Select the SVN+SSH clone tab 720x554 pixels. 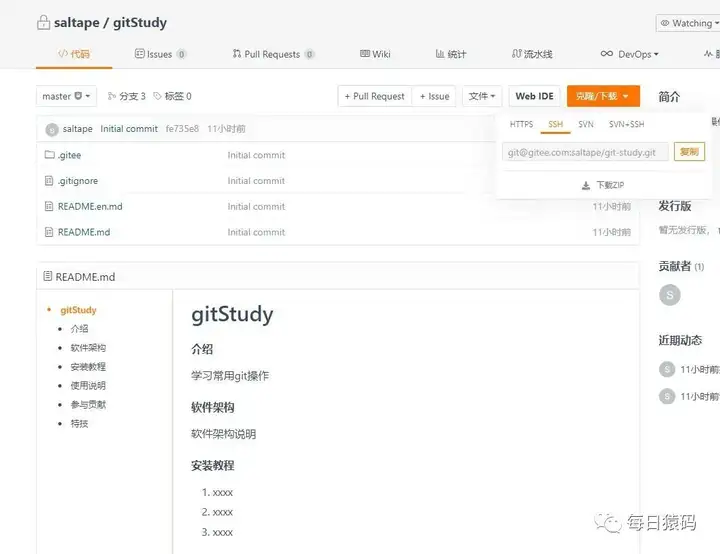tap(626, 124)
